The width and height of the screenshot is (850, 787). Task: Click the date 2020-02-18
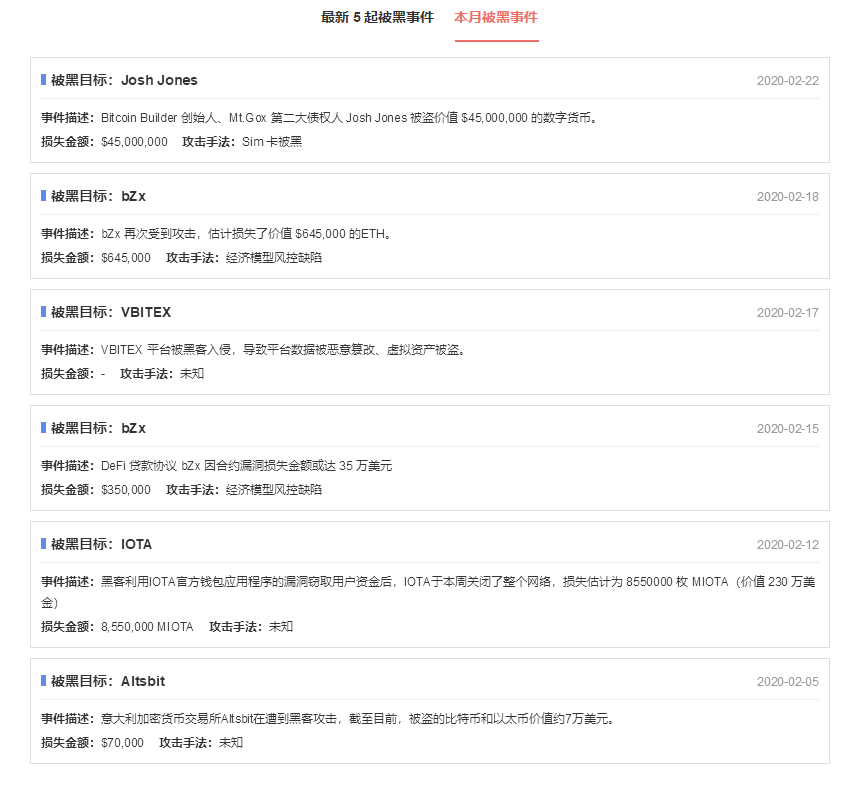(x=788, y=197)
